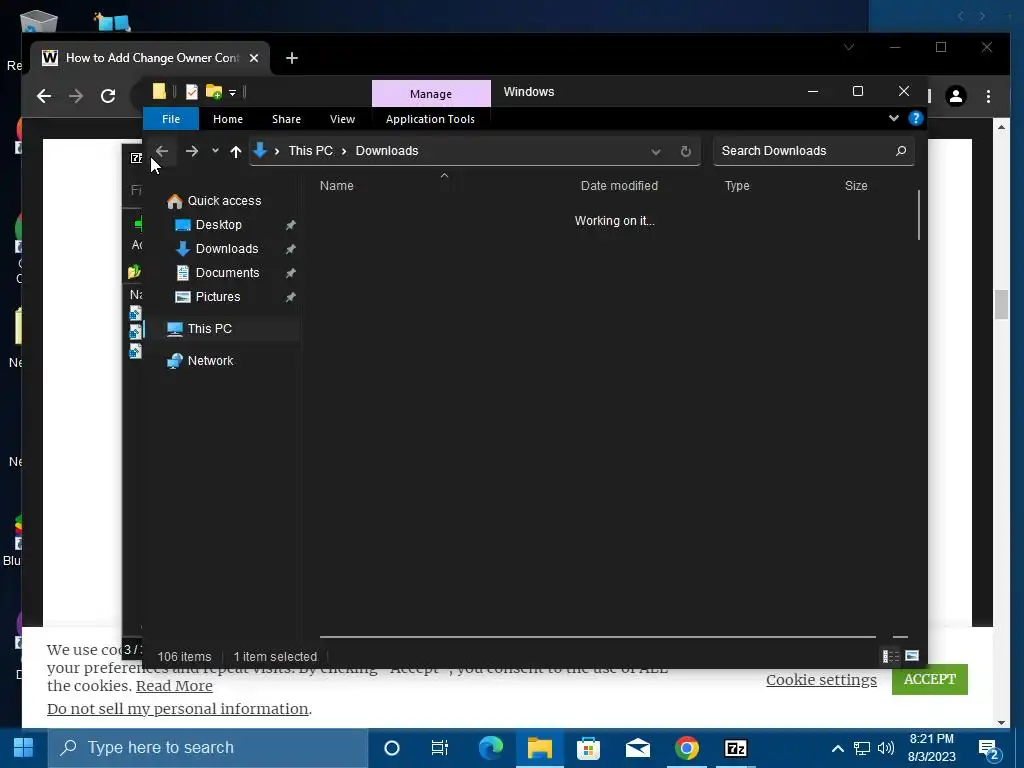Viewport: 1024px width, 768px height.
Task: Open the Share ribbon tab
Action: click(286, 119)
